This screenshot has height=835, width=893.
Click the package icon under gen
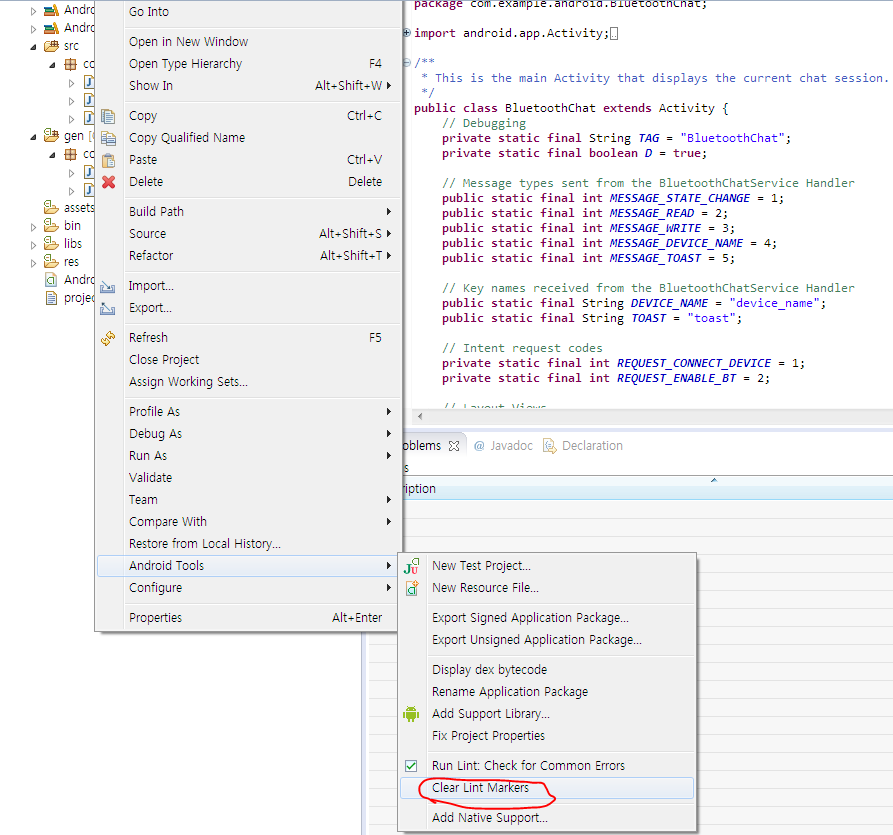click(71, 154)
